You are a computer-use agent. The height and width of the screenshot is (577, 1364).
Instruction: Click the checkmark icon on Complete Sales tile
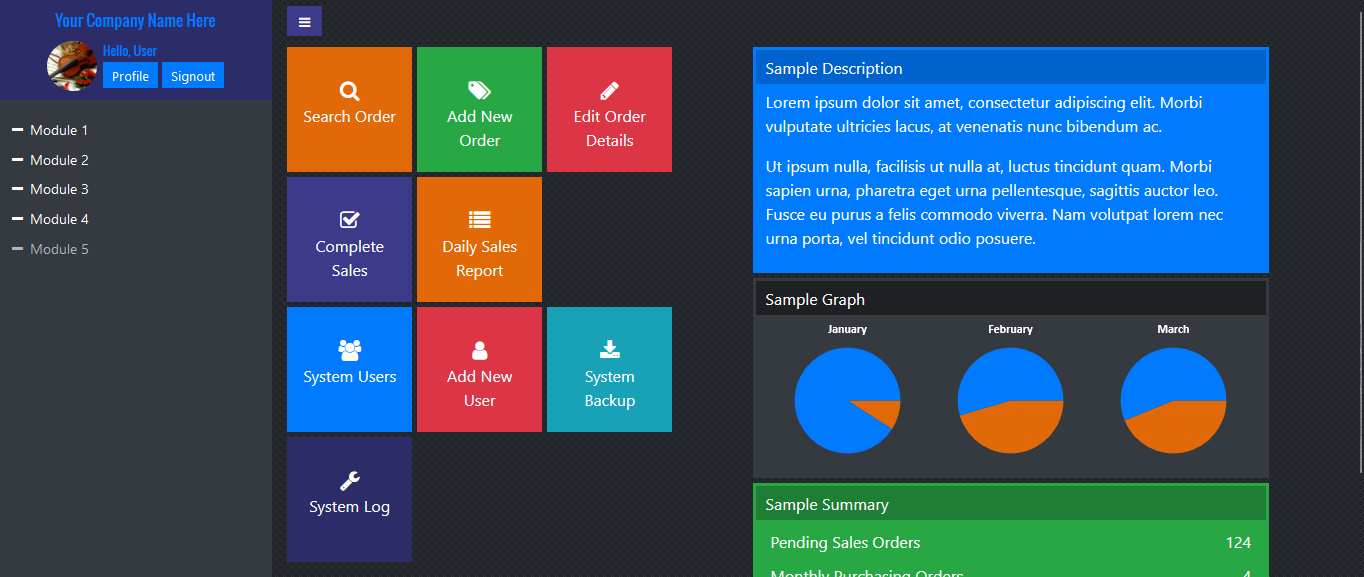tap(349, 220)
